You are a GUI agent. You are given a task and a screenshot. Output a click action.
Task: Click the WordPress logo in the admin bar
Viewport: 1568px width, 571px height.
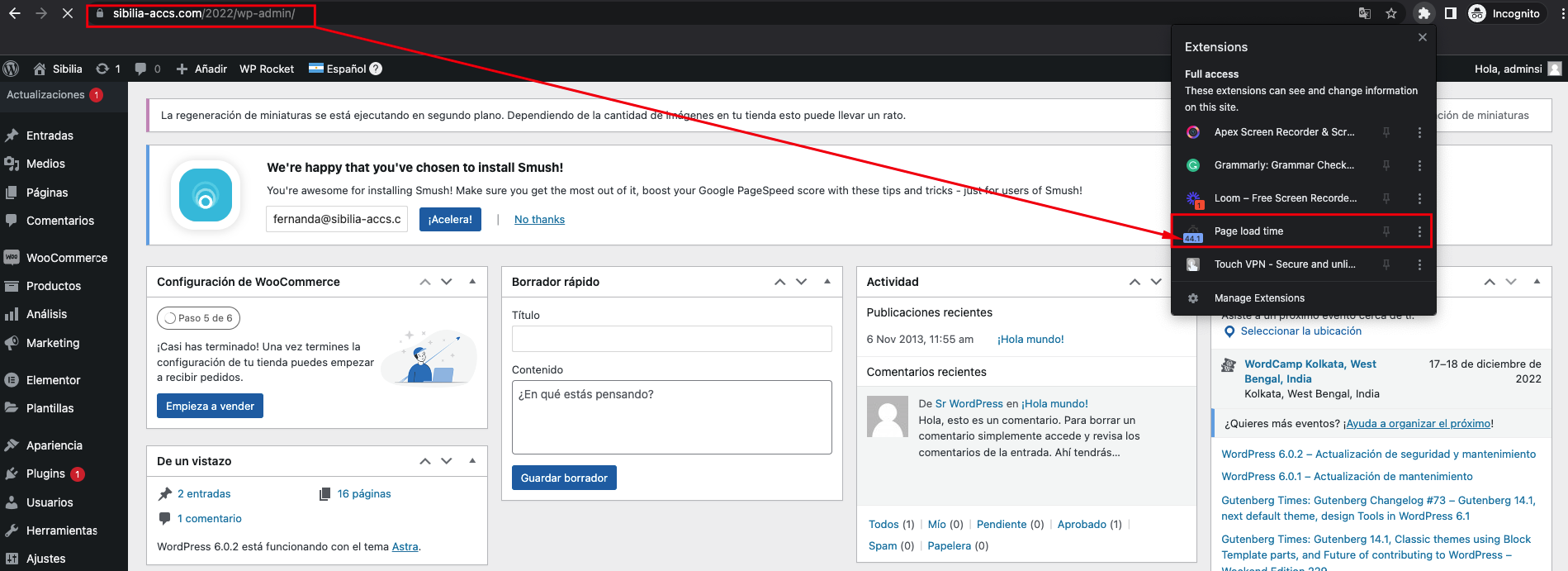click(x=12, y=69)
